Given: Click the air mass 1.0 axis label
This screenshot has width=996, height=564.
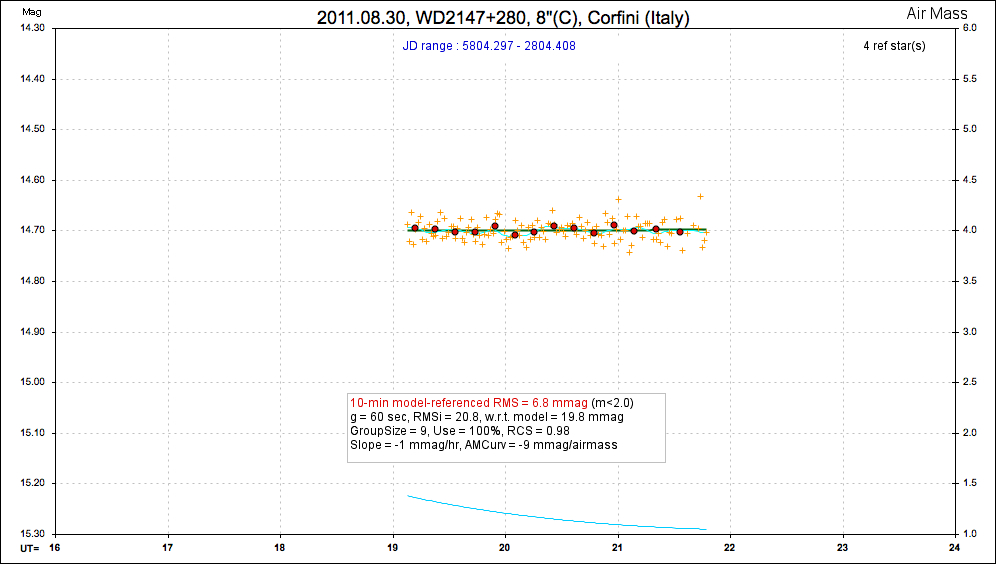Looking at the screenshot, I should point(970,534).
